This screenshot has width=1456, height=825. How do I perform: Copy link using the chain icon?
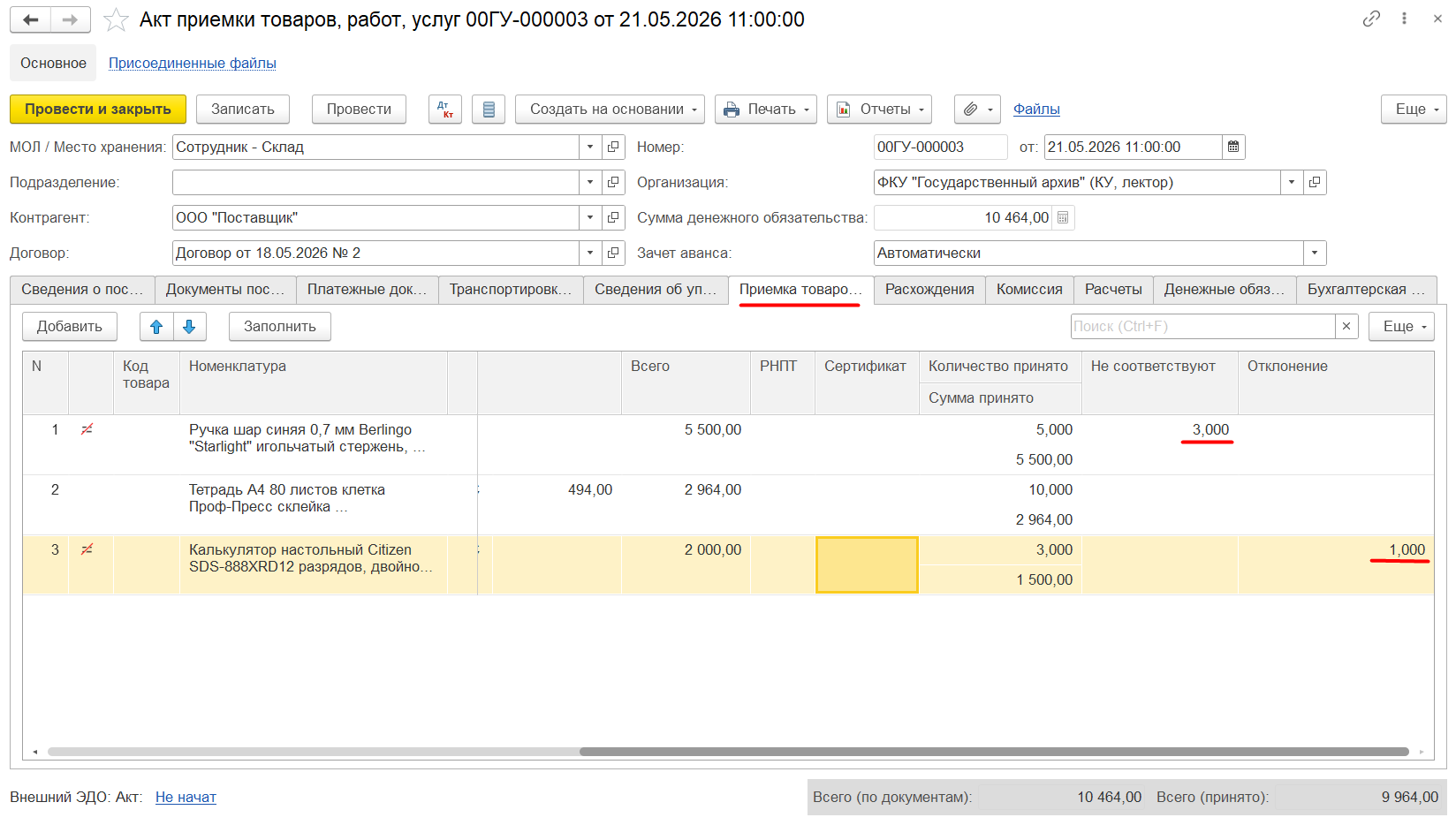(x=1371, y=19)
